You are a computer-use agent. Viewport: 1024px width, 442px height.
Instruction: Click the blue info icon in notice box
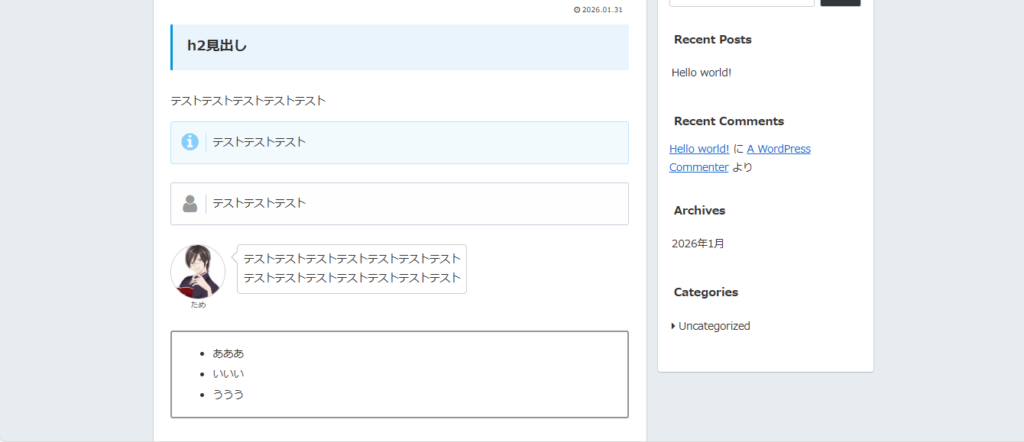click(190, 142)
